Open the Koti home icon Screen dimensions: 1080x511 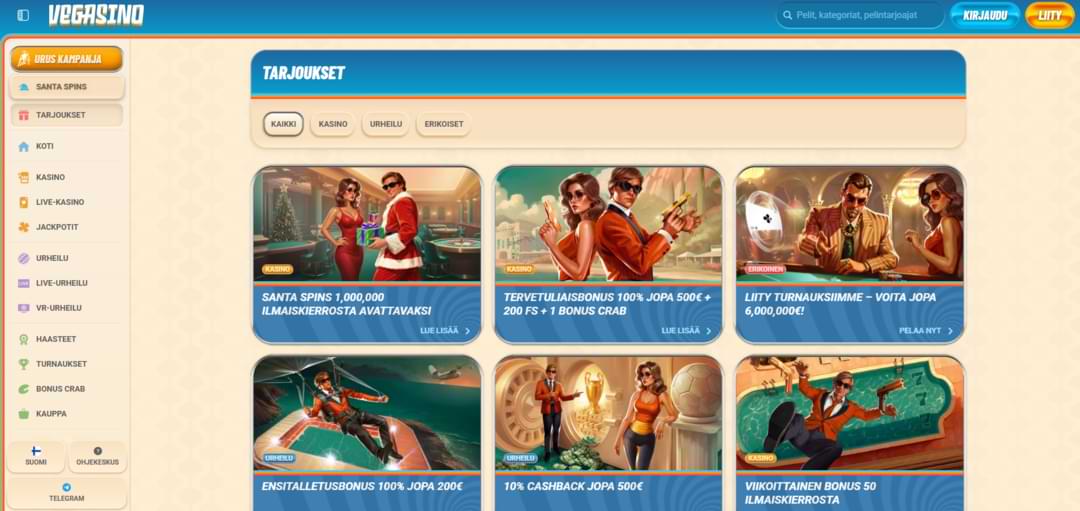coord(24,146)
